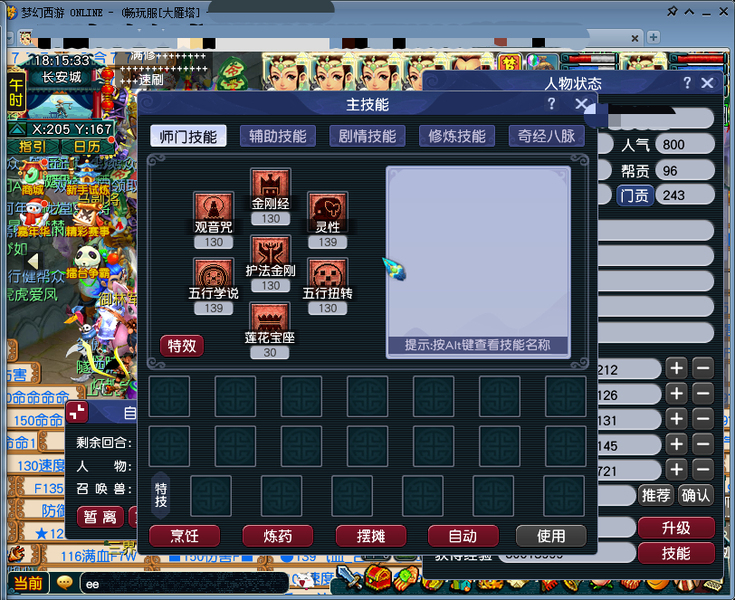This screenshot has width=735, height=600.
Task: Decrease the attribute showing 212
Action: (x=703, y=368)
